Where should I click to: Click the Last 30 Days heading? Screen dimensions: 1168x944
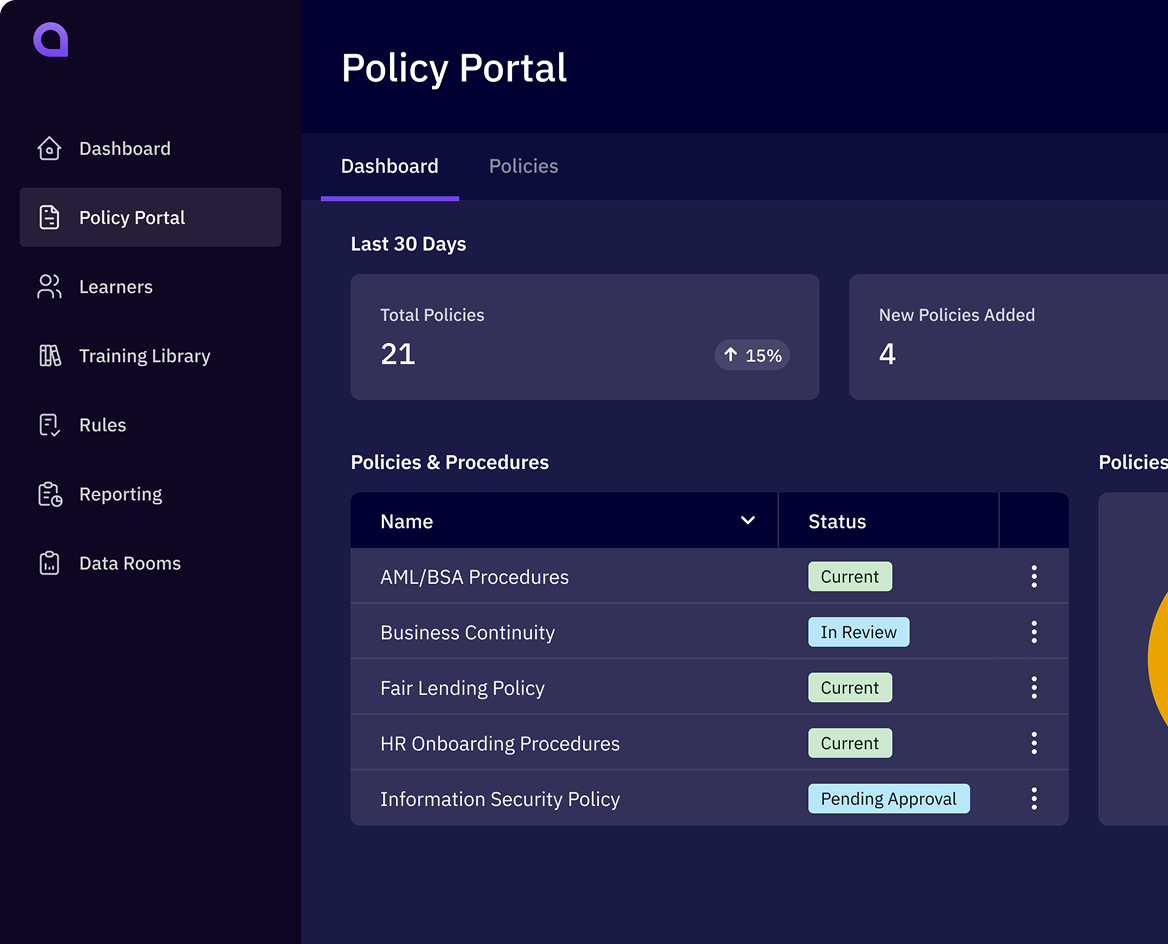point(408,244)
